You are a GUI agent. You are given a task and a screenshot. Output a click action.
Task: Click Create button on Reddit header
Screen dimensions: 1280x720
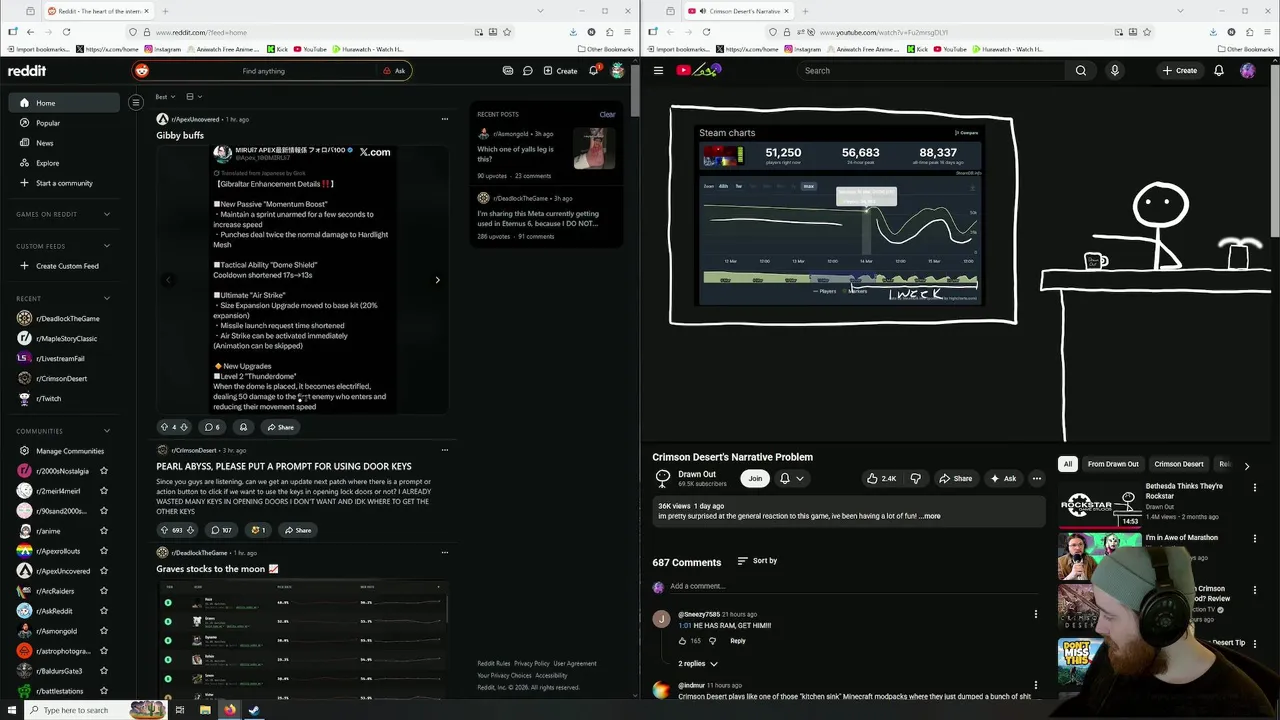click(x=560, y=71)
